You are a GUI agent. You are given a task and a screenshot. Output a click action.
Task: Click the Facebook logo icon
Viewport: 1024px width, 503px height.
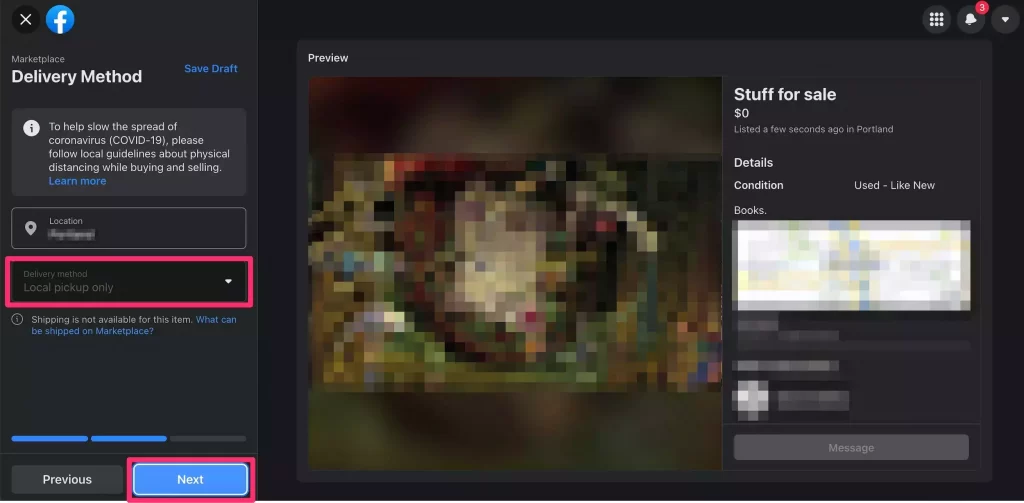tap(60, 19)
